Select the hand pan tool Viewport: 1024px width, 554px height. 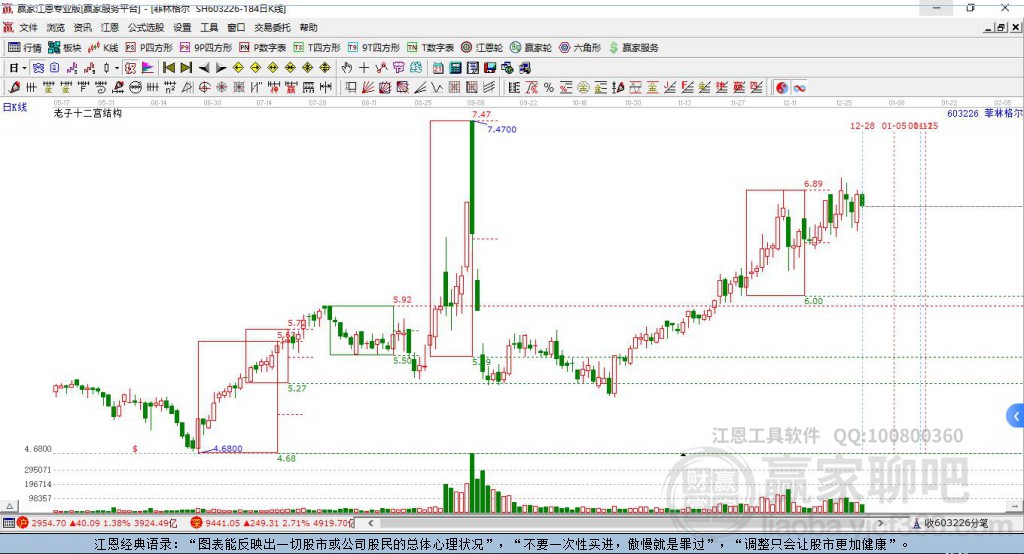[x=347, y=68]
